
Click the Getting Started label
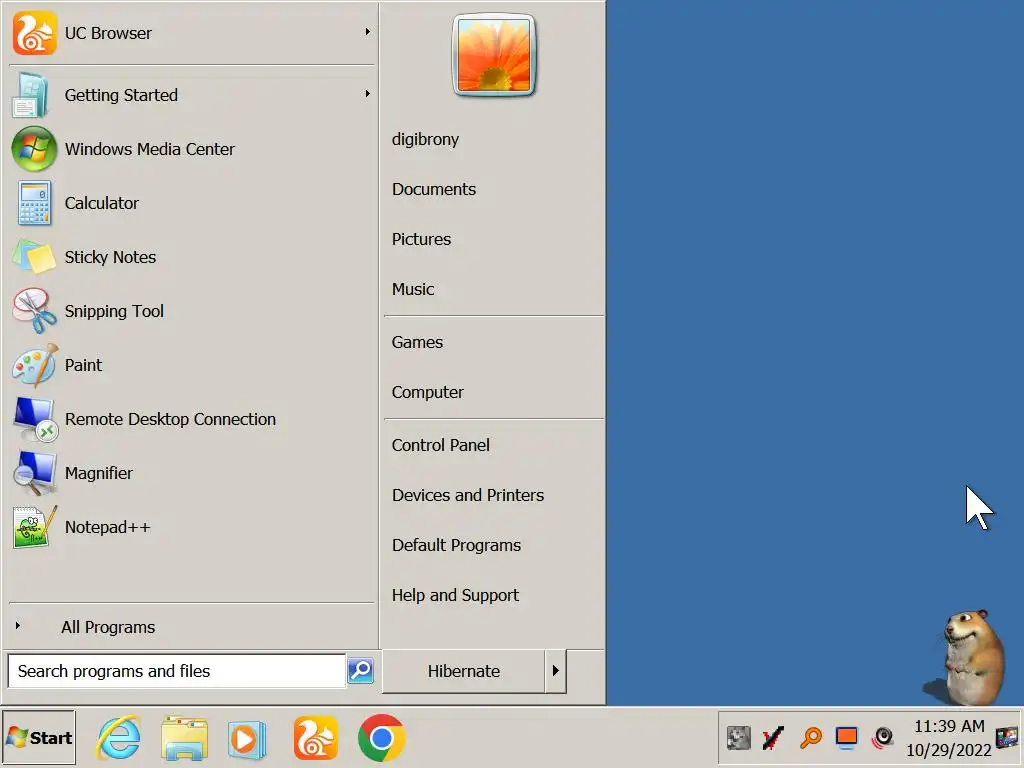click(x=121, y=95)
